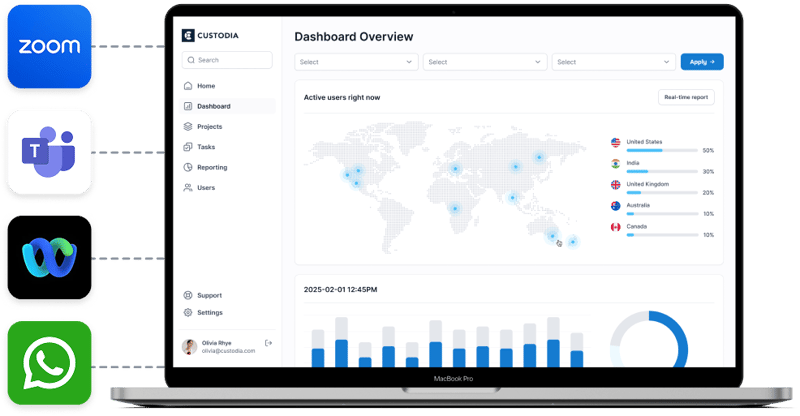Click the Australia flag icon
The width and height of the screenshot is (800, 416).
616,206
